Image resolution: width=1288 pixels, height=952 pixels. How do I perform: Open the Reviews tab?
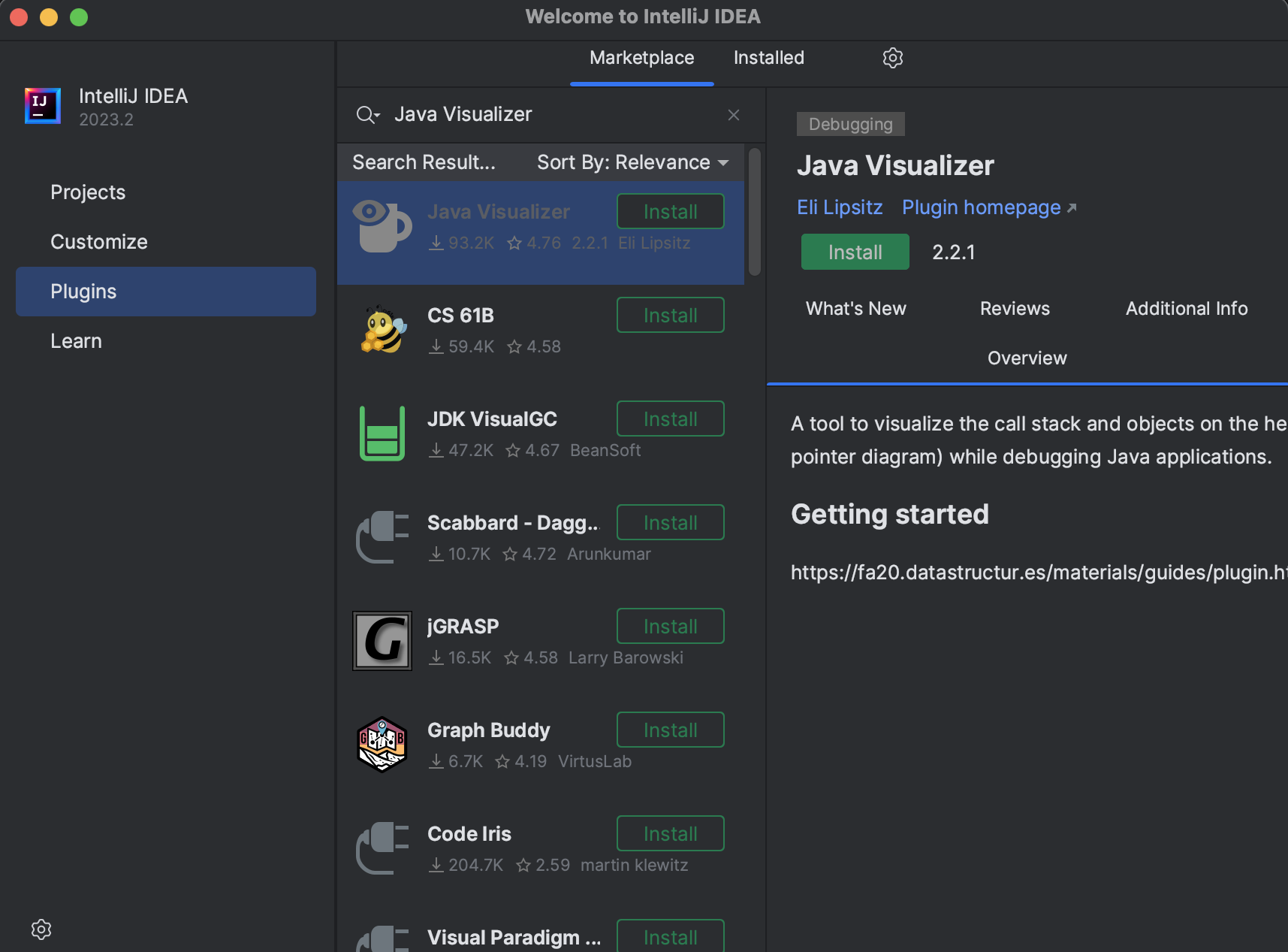(1015, 309)
